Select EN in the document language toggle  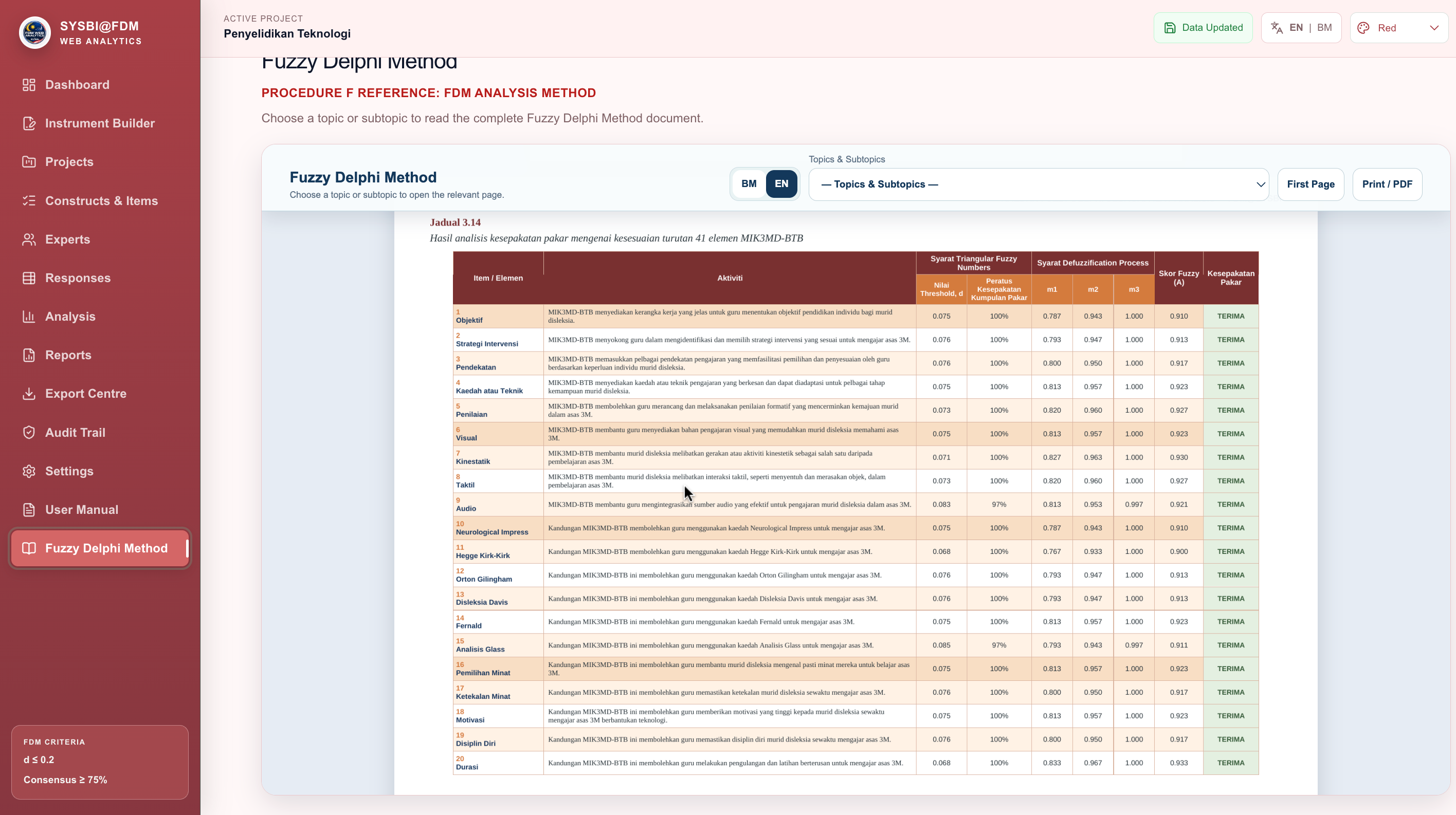(781, 184)
